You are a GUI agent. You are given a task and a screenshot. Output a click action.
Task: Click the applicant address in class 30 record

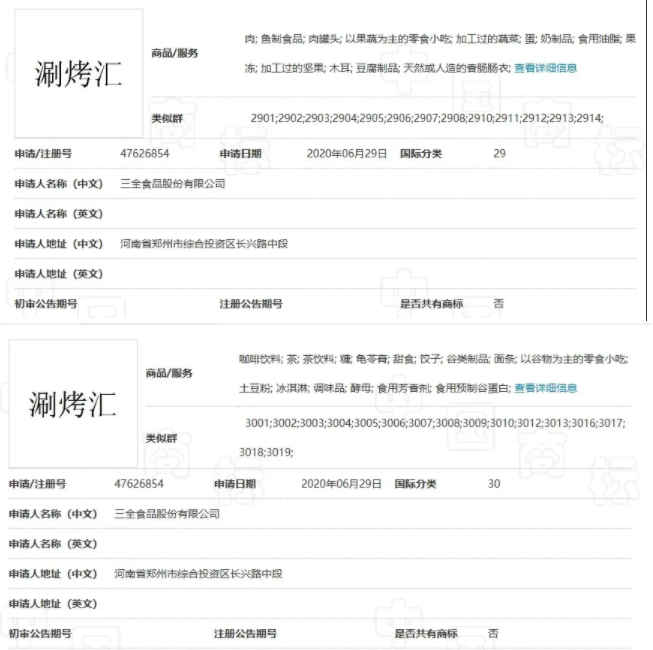[198, 574]
